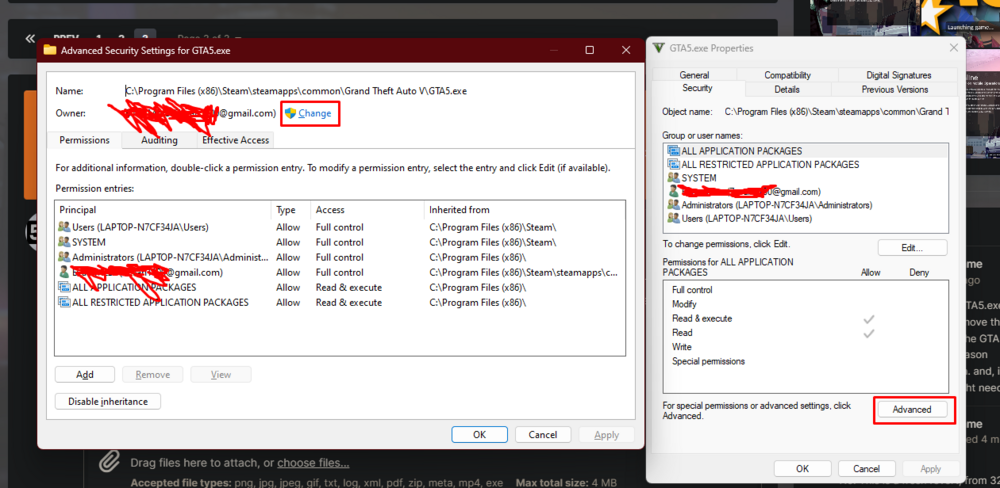Click the Administrators group icon in Permission entries
Image resolution: width=1000 pixels, height=488 pixels.
[x=64, y=257]
